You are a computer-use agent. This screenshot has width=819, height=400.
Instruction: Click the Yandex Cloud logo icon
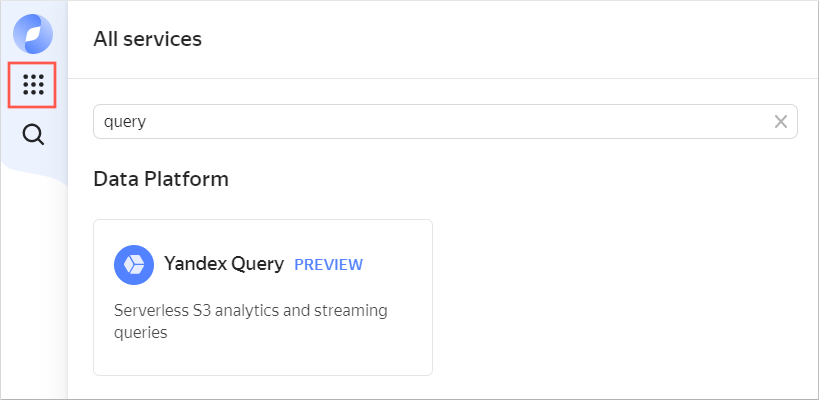click(33, 33)
